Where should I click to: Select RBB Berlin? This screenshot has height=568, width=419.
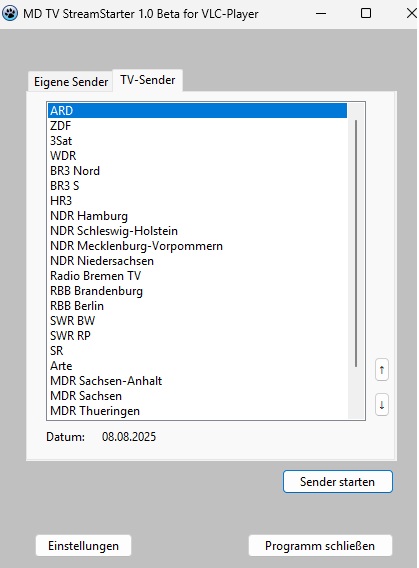click(x=197, y=306)
